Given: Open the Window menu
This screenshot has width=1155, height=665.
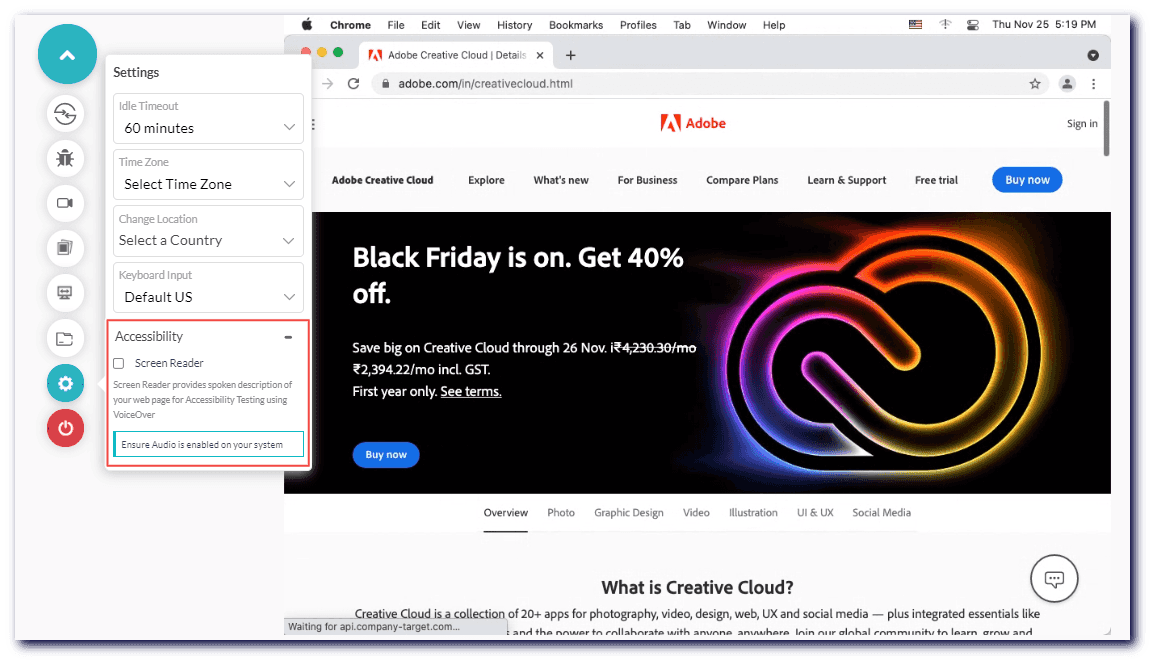Looking at the screenshot, I should [726, 25].
